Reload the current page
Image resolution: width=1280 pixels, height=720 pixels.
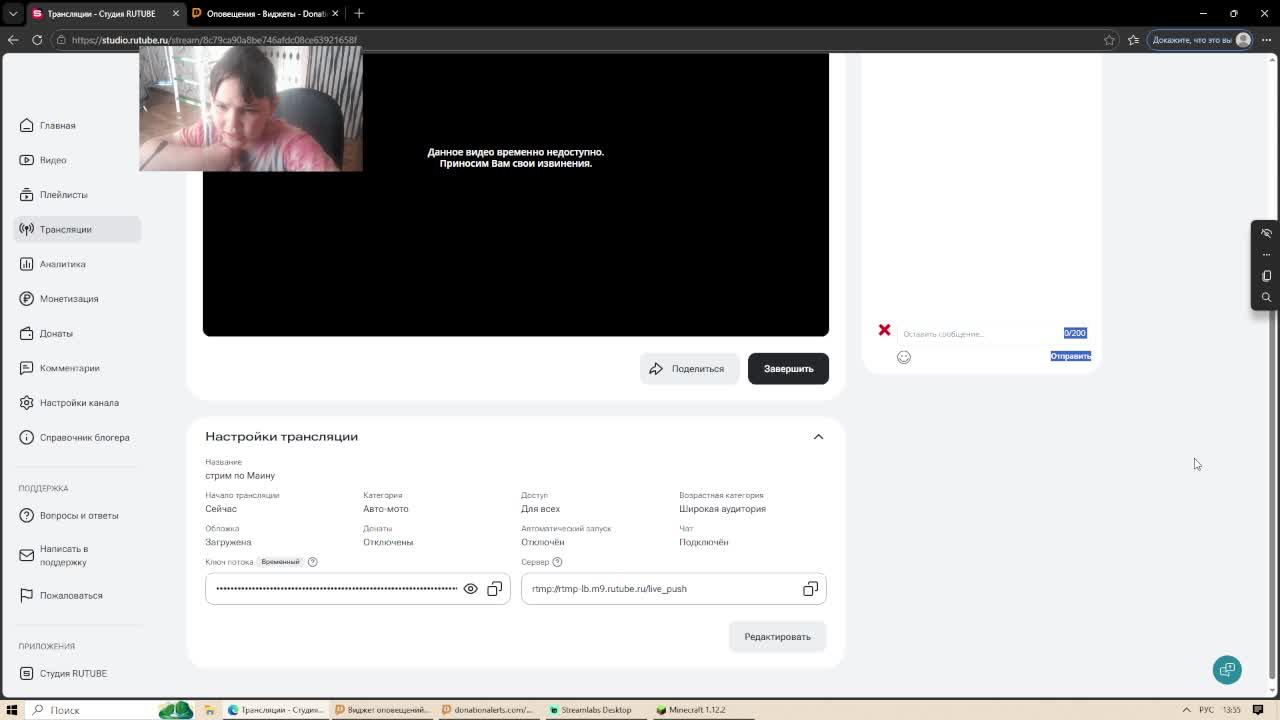[x=37, y=40]
